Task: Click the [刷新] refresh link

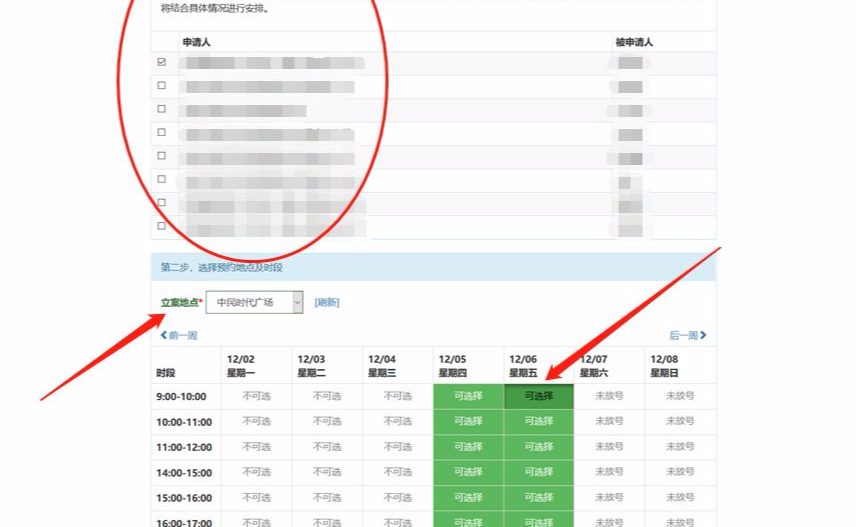Action: (326, 302)
